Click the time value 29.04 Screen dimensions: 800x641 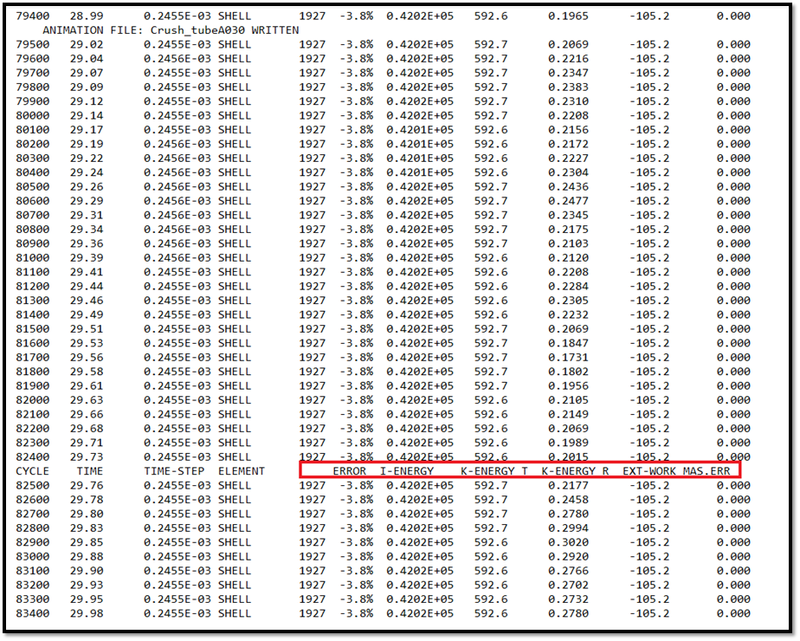pyautogui.click(x=86, y=59)
